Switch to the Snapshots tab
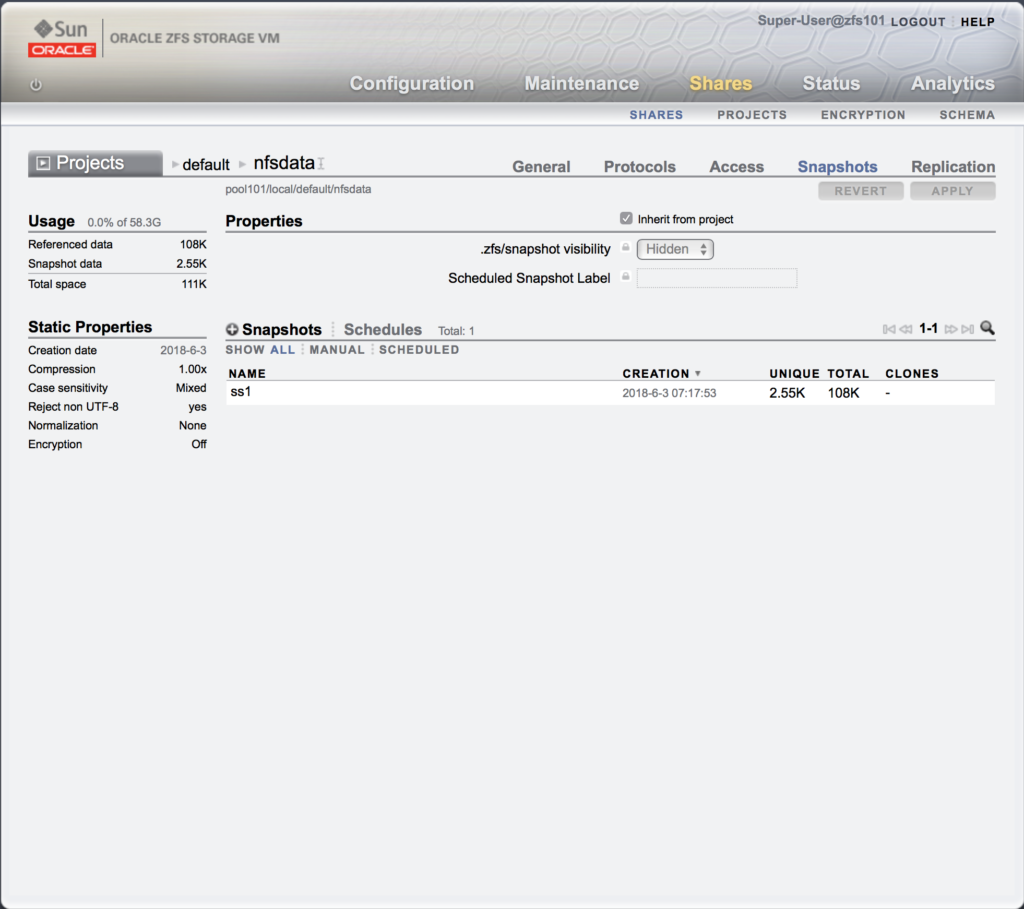Viewport: 1024px width, 909px height. coord(837,167)
